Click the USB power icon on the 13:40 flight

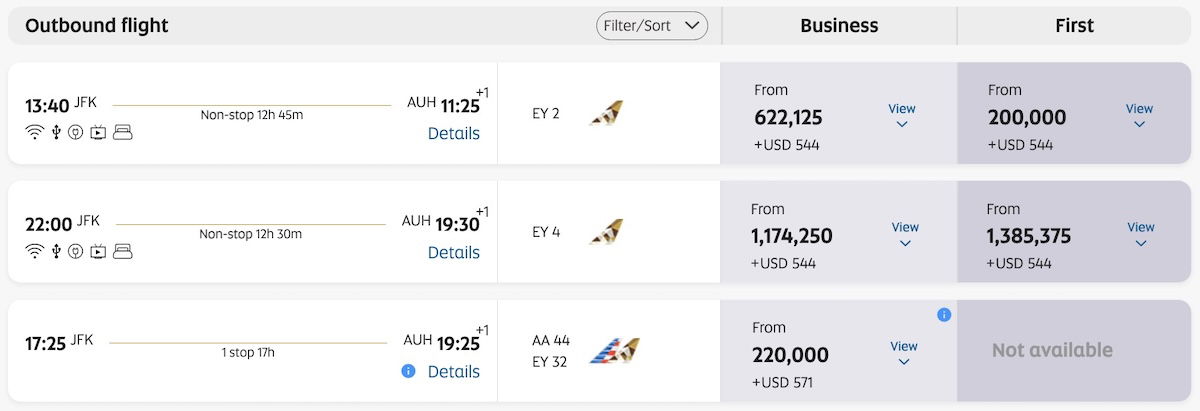pos(57,133)
